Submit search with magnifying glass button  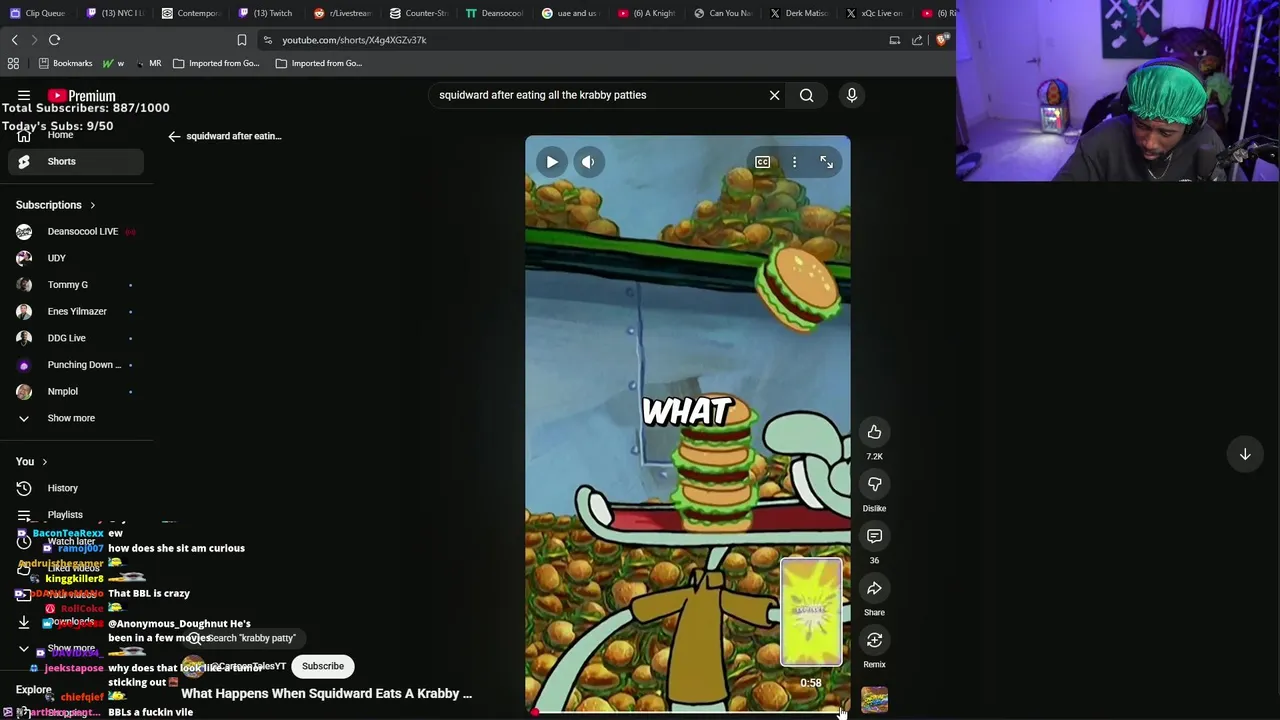pyautogui.click(x=806, y=95)
